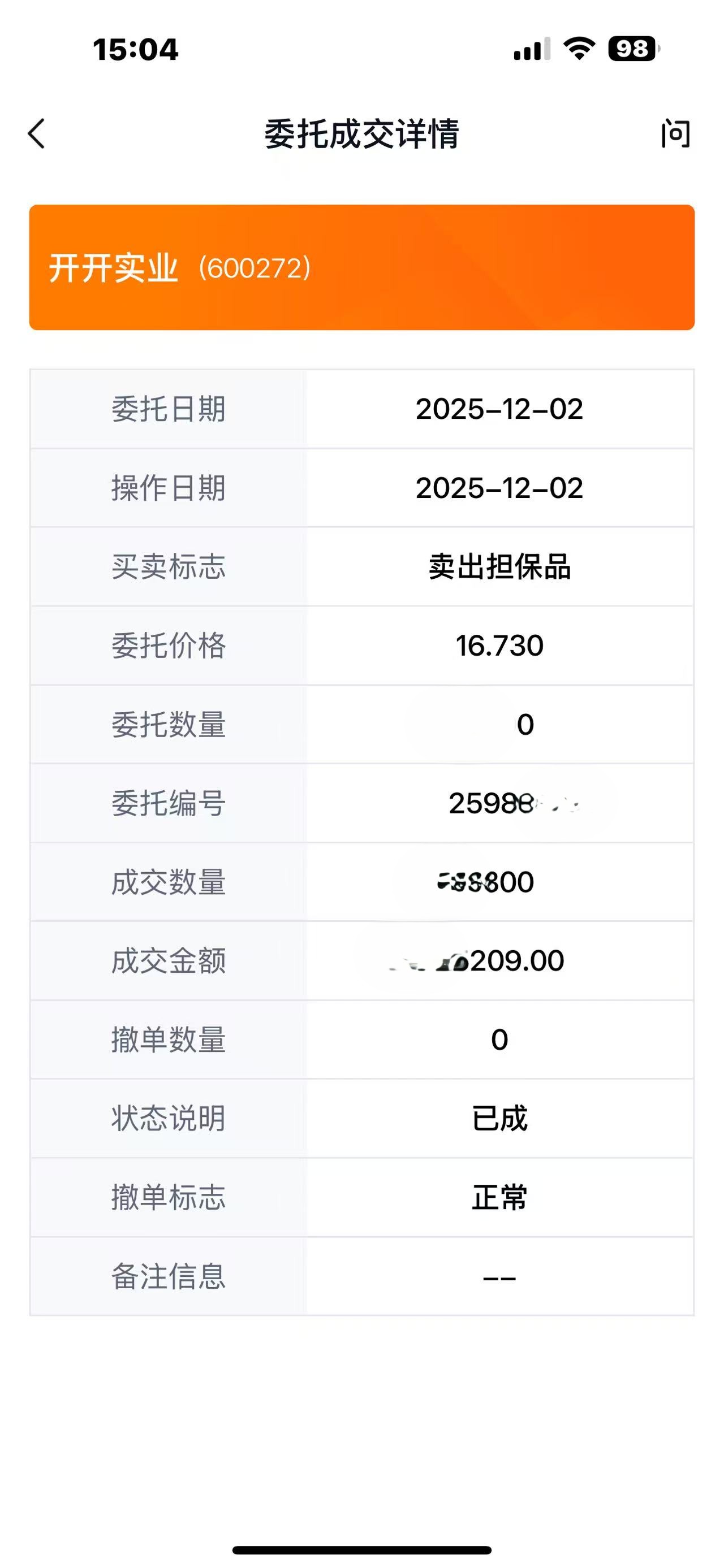The width and height of the screenshot is (724, 1568).
Task: Select the 委托日期 value 2025-12-02
Action: (499, 409)
